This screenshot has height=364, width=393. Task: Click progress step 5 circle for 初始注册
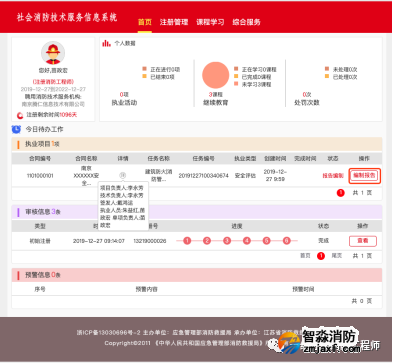coord(267,241)
